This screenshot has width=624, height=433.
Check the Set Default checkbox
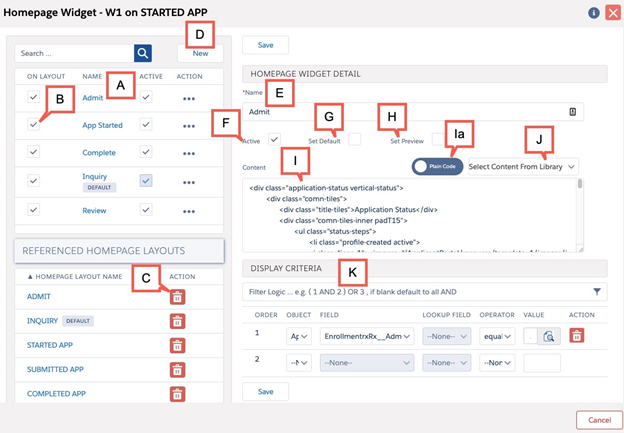coord(354,139)
